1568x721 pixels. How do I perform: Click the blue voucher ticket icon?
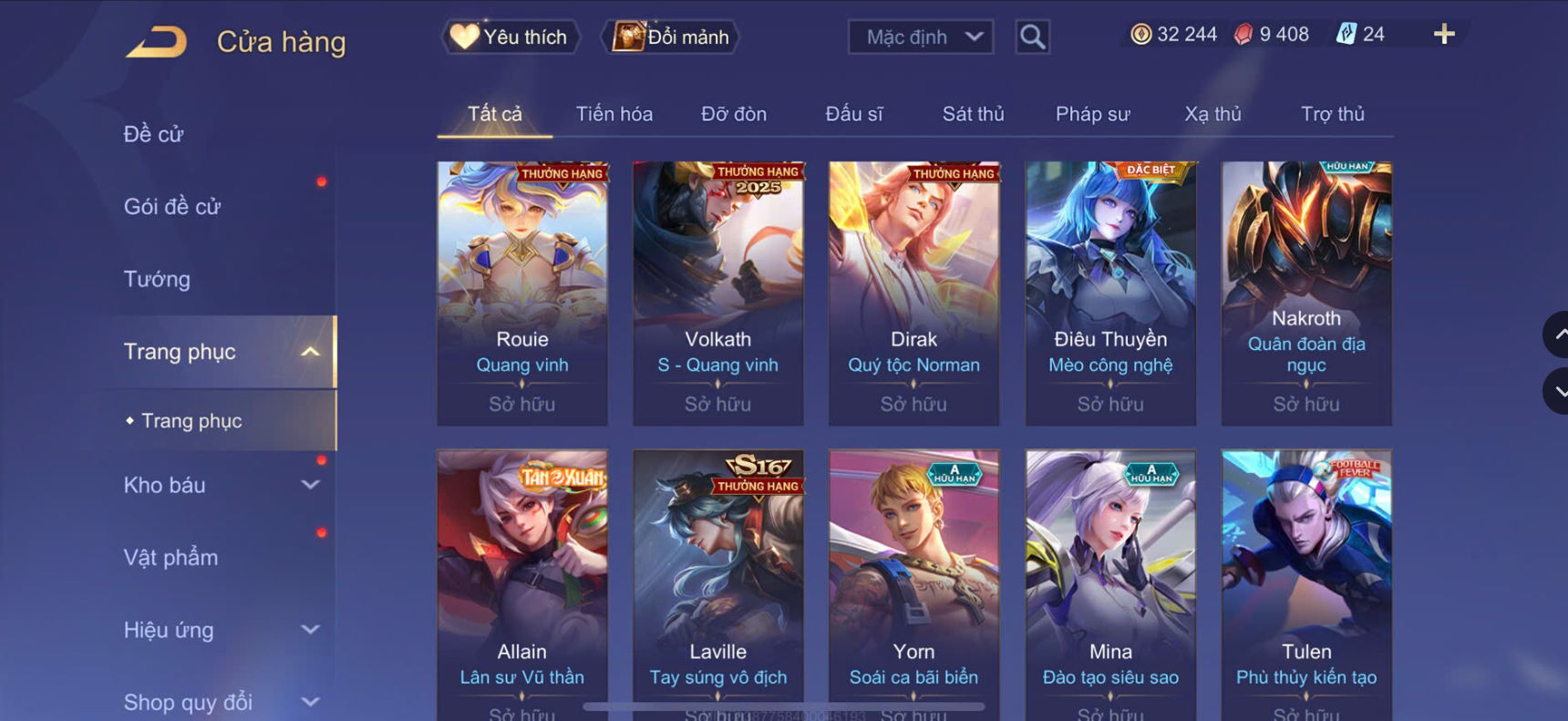tap(1346, 35)
